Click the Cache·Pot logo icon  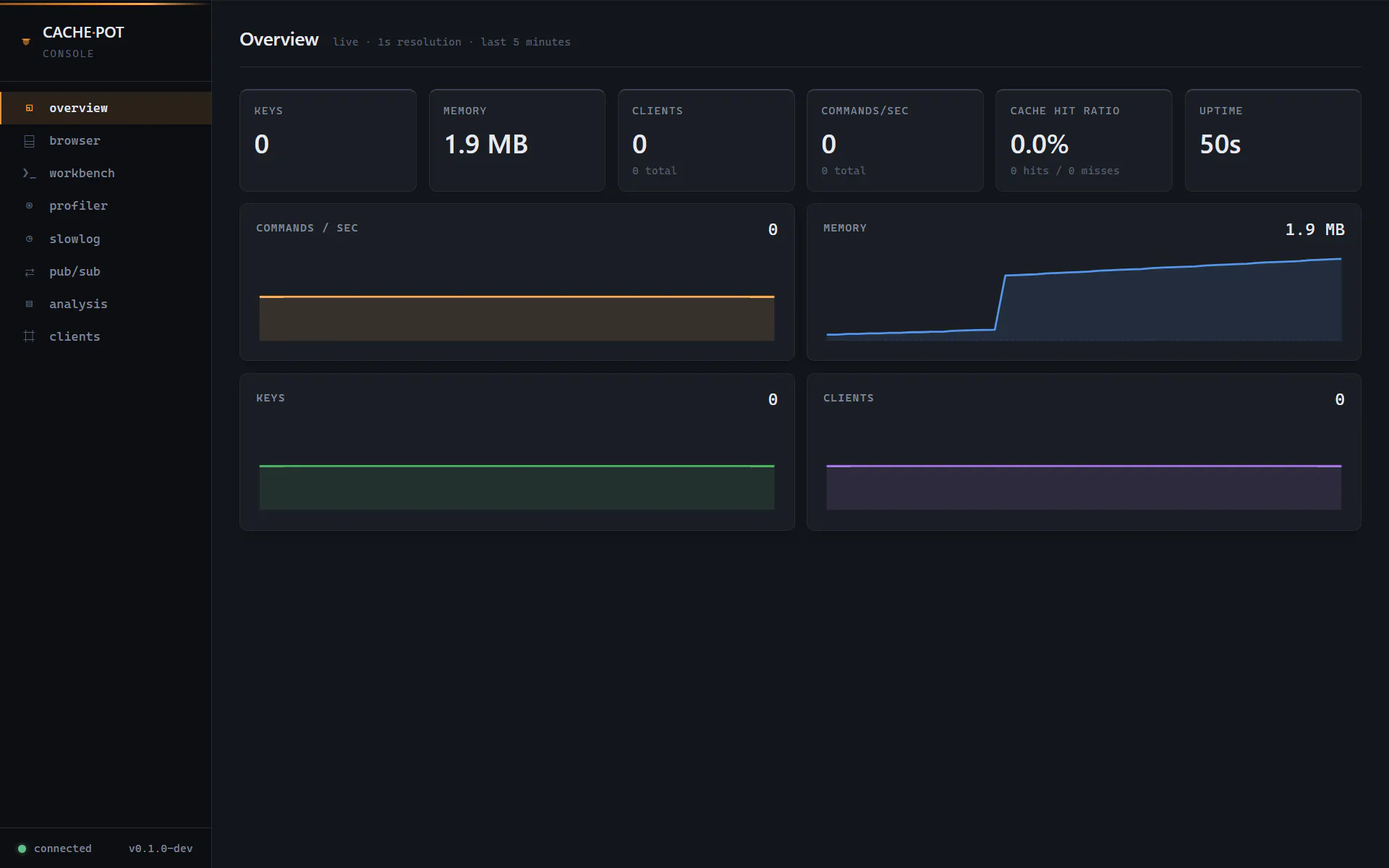pyautogui.click(x=26, y=42)
